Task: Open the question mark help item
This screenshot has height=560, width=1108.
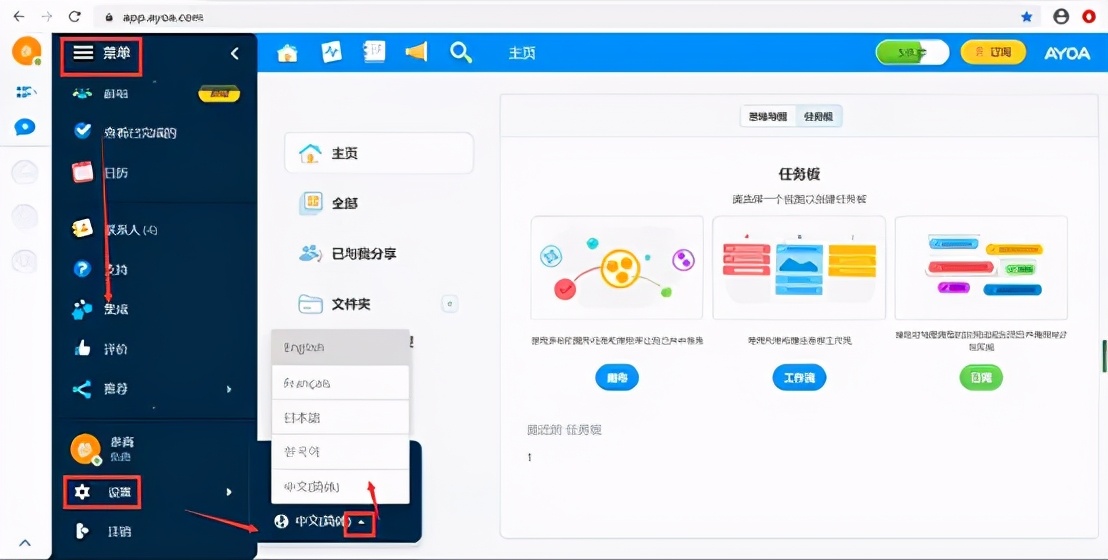Action: [83, 269]
